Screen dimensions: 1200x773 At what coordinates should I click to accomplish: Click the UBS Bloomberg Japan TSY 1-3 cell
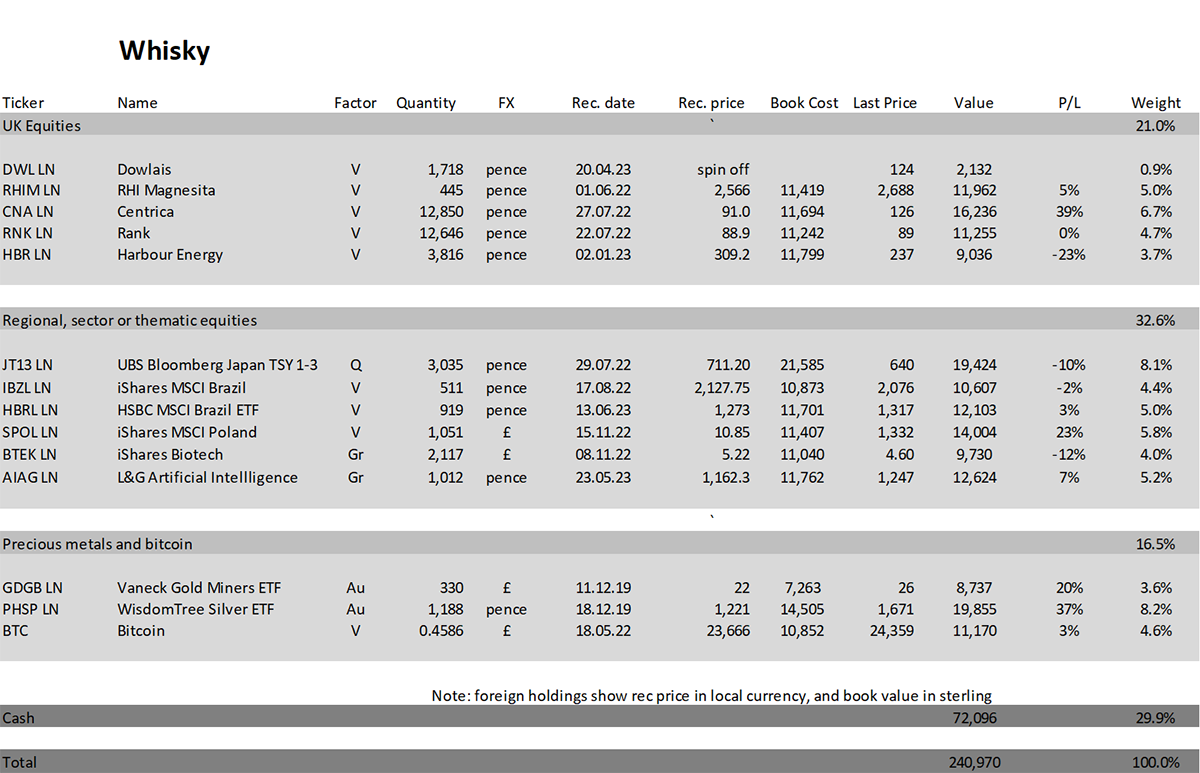[x=217, y=365]
